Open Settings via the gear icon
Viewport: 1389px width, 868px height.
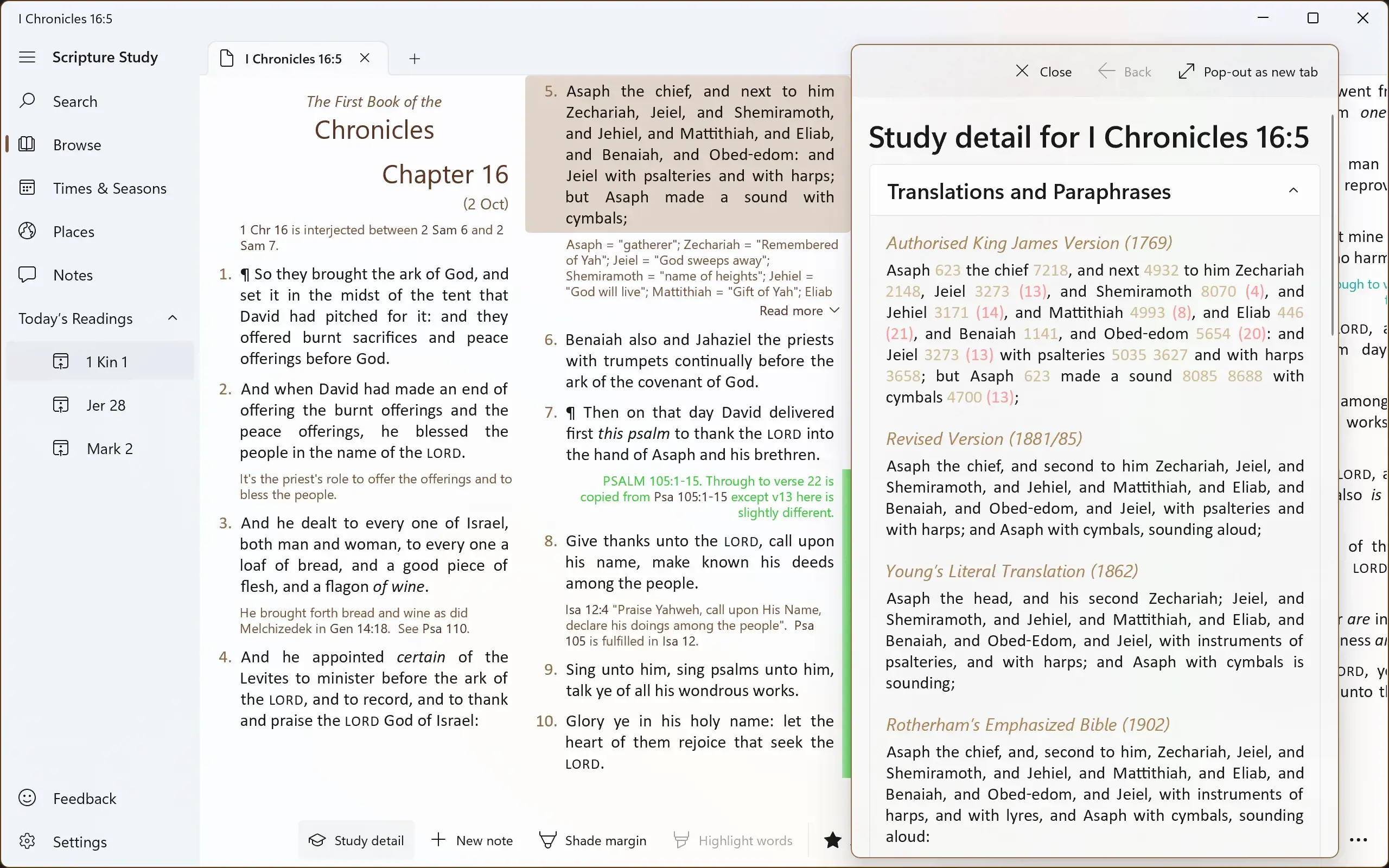pyautogui.click(x=27, y=841)
